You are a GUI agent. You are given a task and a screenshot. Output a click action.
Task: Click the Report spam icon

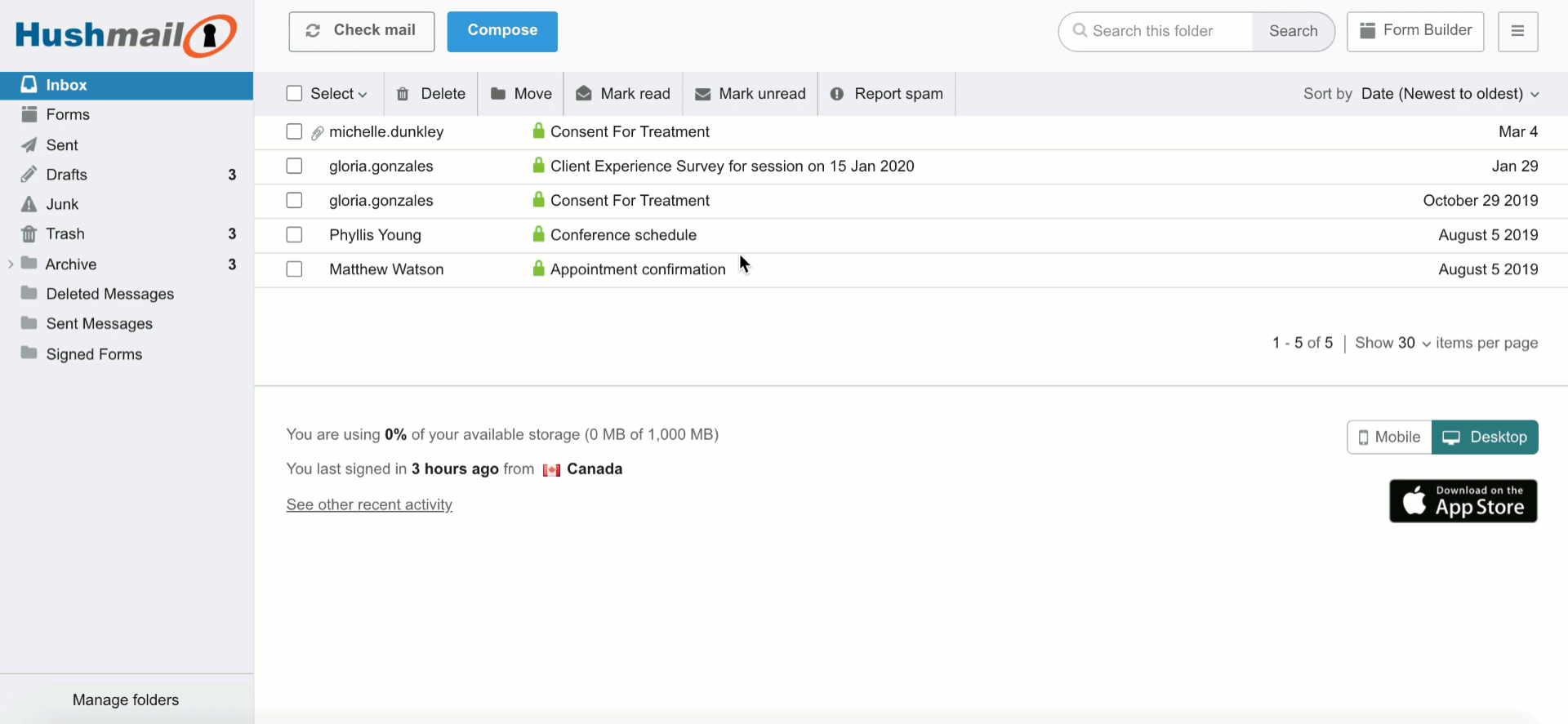tap(837, 94)
